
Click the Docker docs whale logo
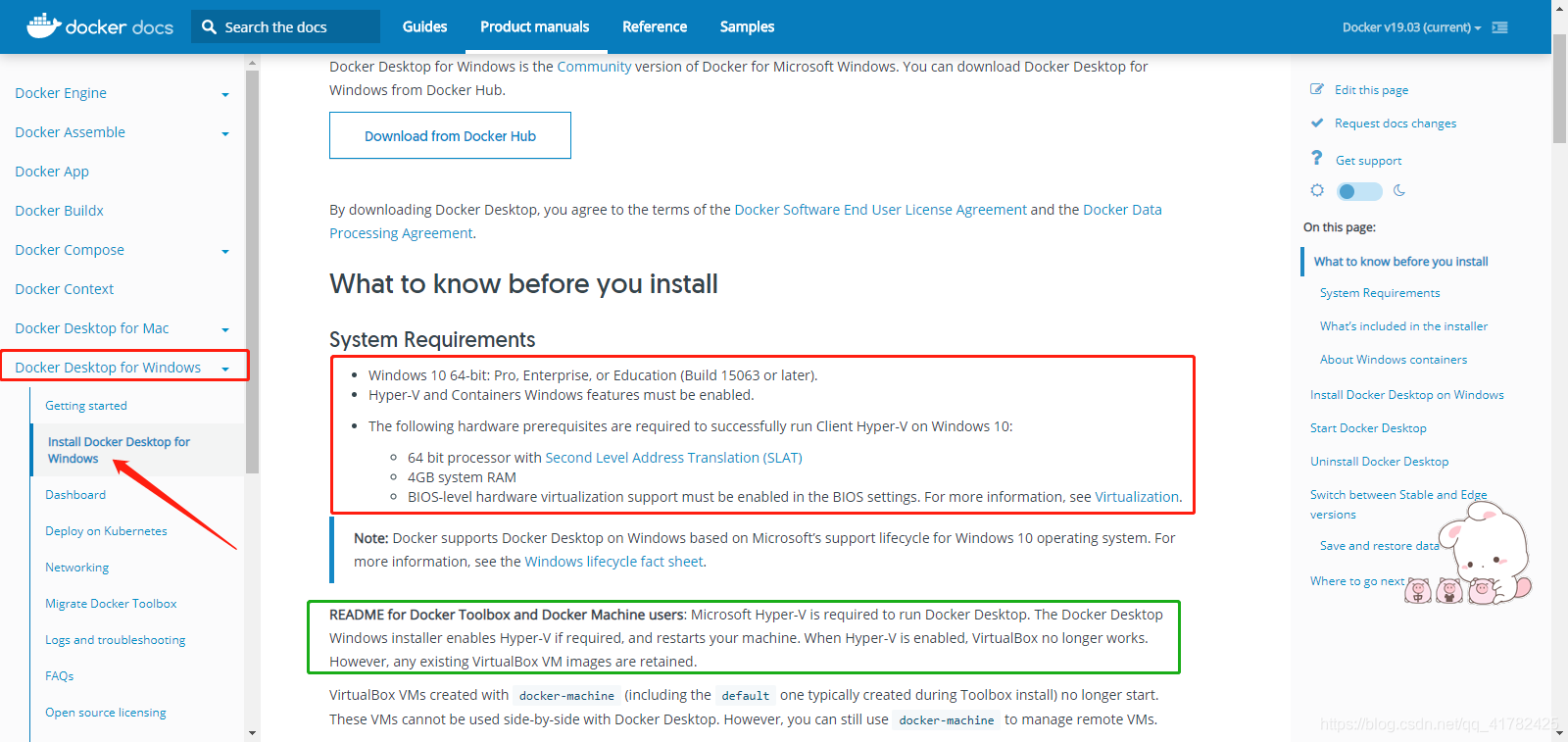(44, 25)
